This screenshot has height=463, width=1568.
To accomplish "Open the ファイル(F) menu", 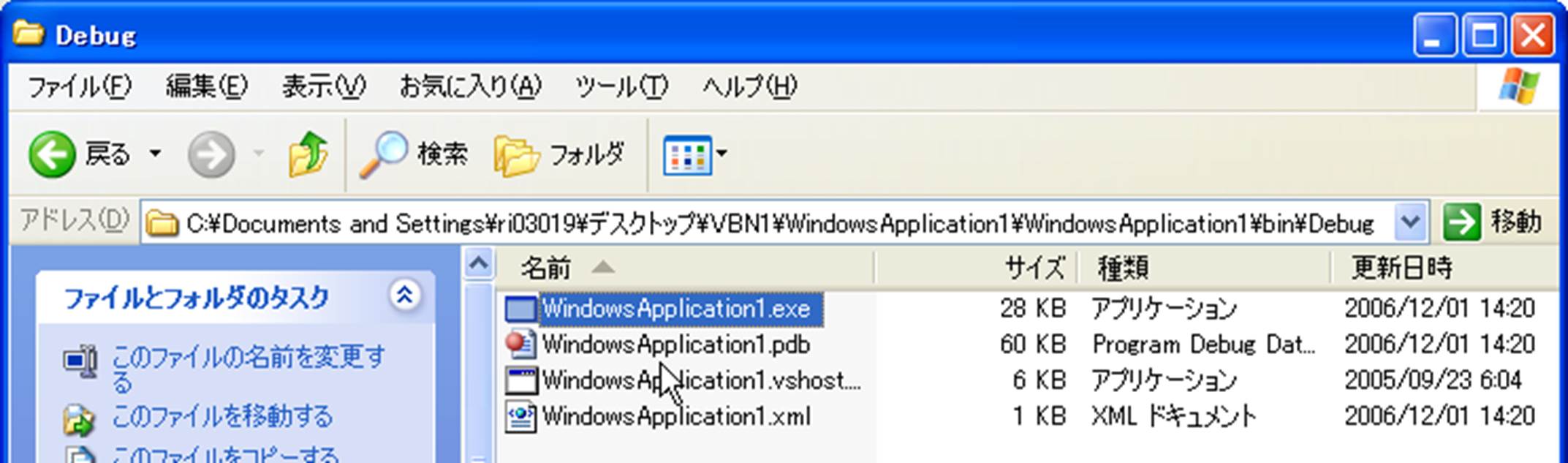I will [79, 87].
